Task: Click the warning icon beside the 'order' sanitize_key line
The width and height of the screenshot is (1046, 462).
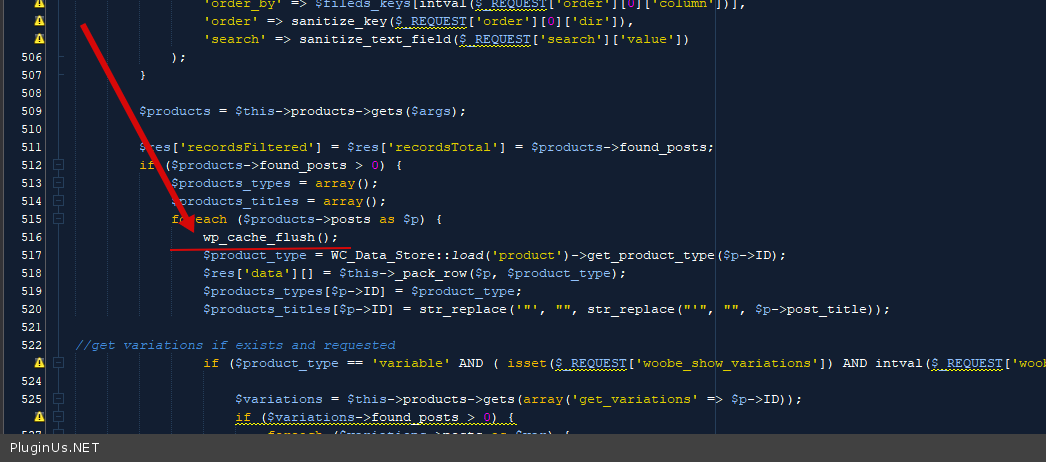Action: point(39,21)
